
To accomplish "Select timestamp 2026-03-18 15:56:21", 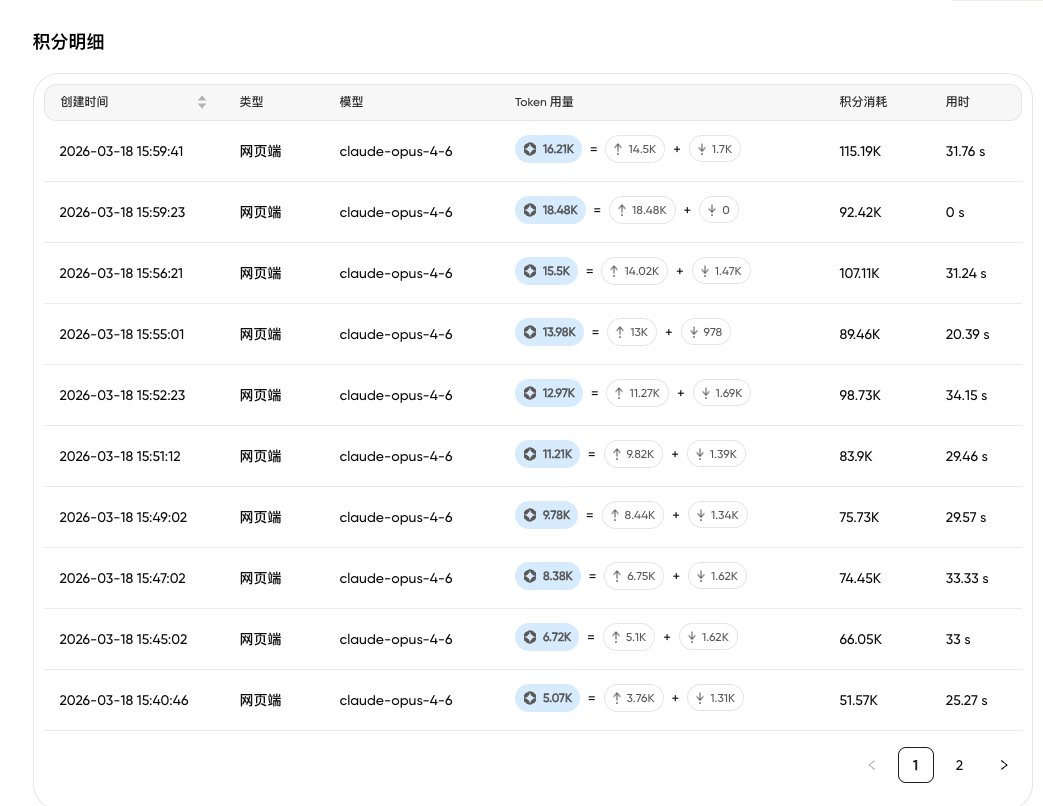I will [x=121, y=273].
